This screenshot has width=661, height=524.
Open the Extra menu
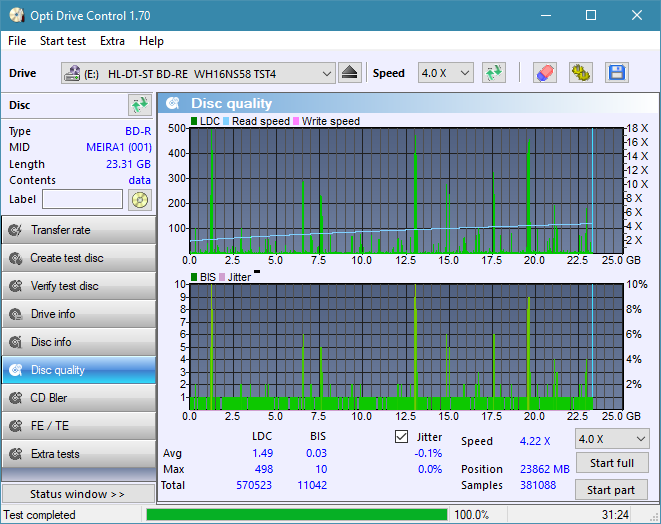(x=112, y=41)
